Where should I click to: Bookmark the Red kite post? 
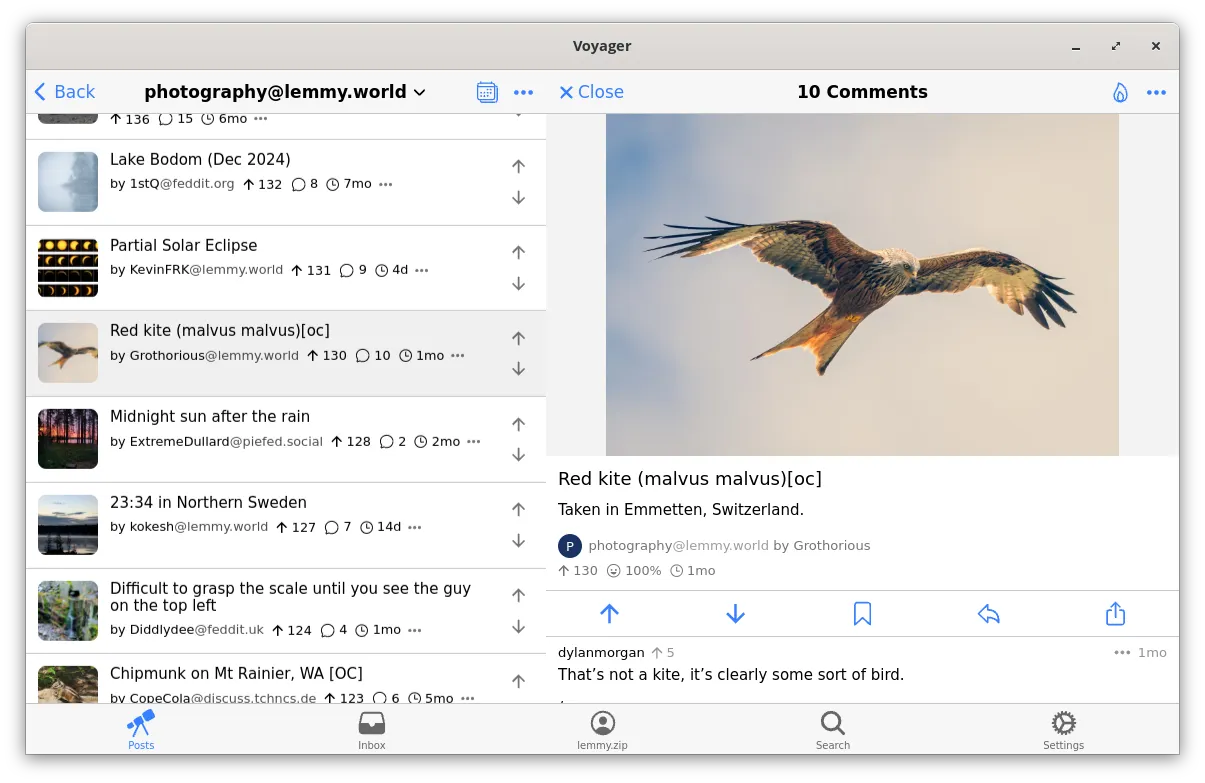pos(862,614)
